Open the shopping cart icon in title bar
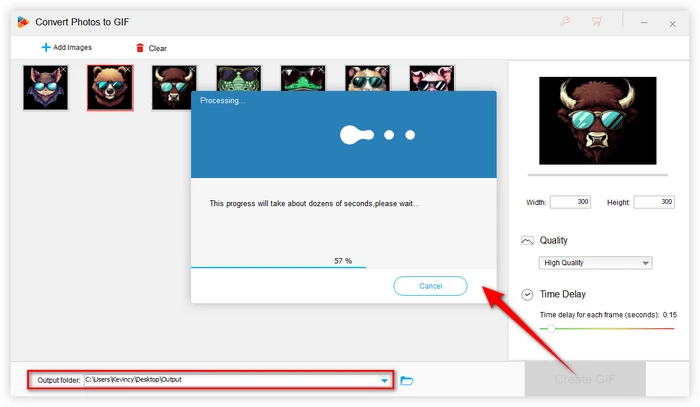Viewport: 700px width, 407px height. pyautogui.click(x=596, y=21)
